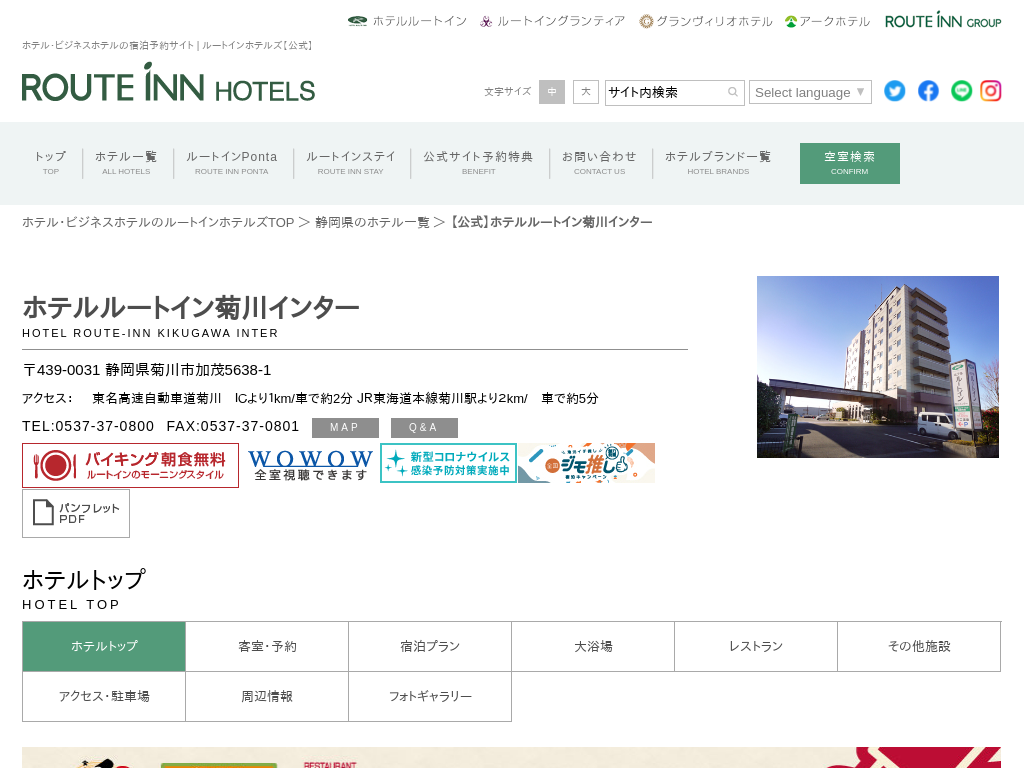Click the 空室検索 CONFIRM button

tap(850, 163)
